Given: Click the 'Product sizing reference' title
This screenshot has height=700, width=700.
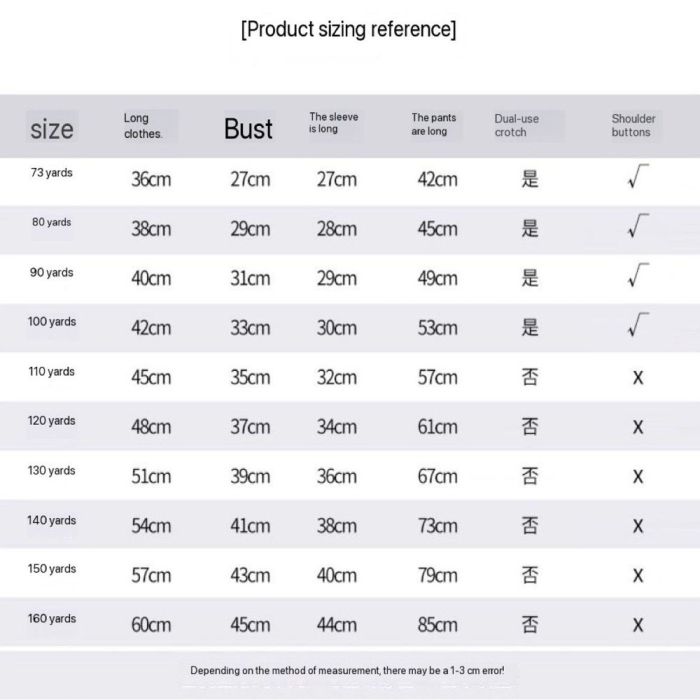Looking at the screenshot, I should coord(349,29).
